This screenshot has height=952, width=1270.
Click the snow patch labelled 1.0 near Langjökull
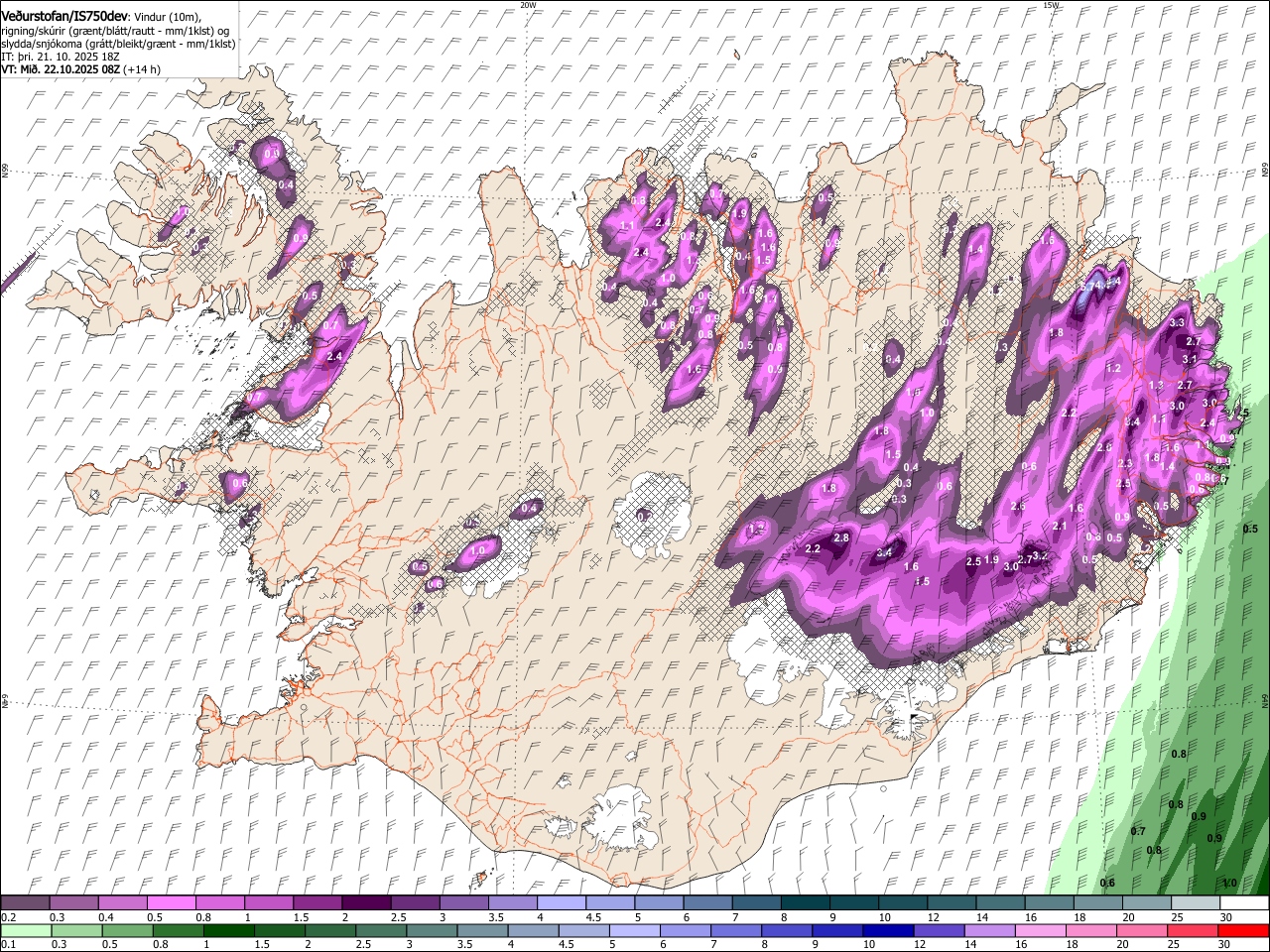coord(478,550)
